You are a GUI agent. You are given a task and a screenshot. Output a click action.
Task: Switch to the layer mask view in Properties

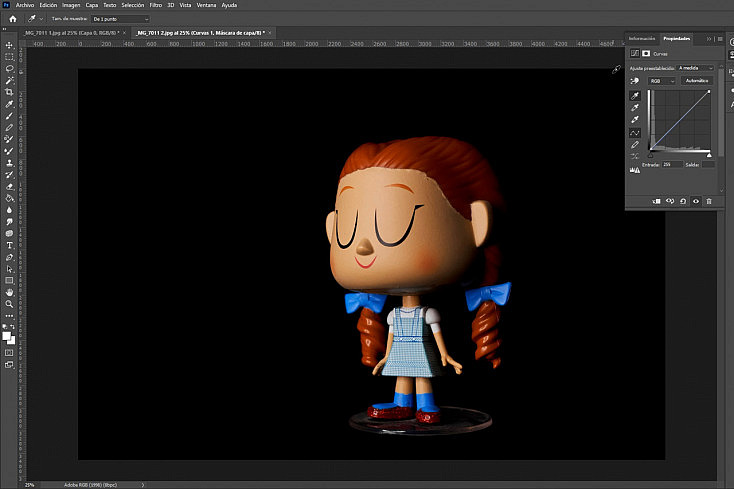click(x=646, y=53)
